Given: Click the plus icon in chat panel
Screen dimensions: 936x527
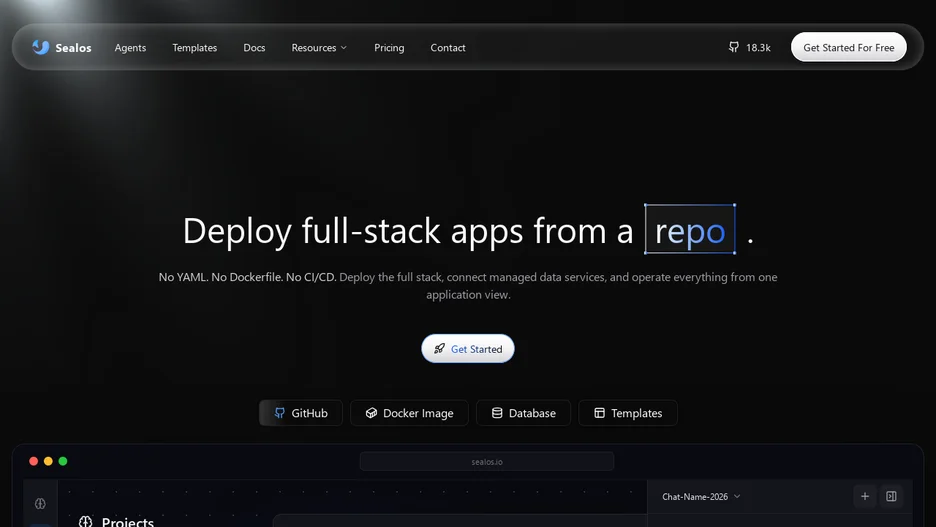Looking at the screenshot, I should (x=864, y=496).
